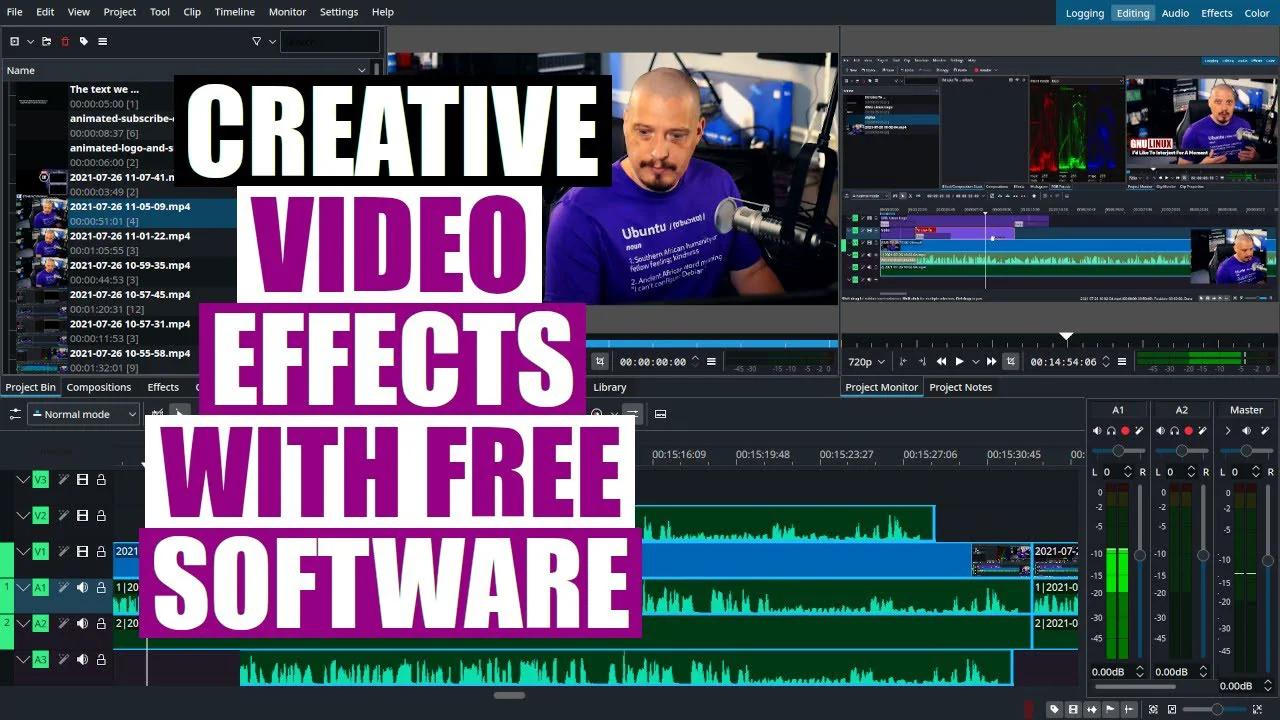This screenshot has height=720, width=1280.
Task: Click the timeline track settings icon beside Normal mode
Action: pyautogui.click(x=15, y=414)
